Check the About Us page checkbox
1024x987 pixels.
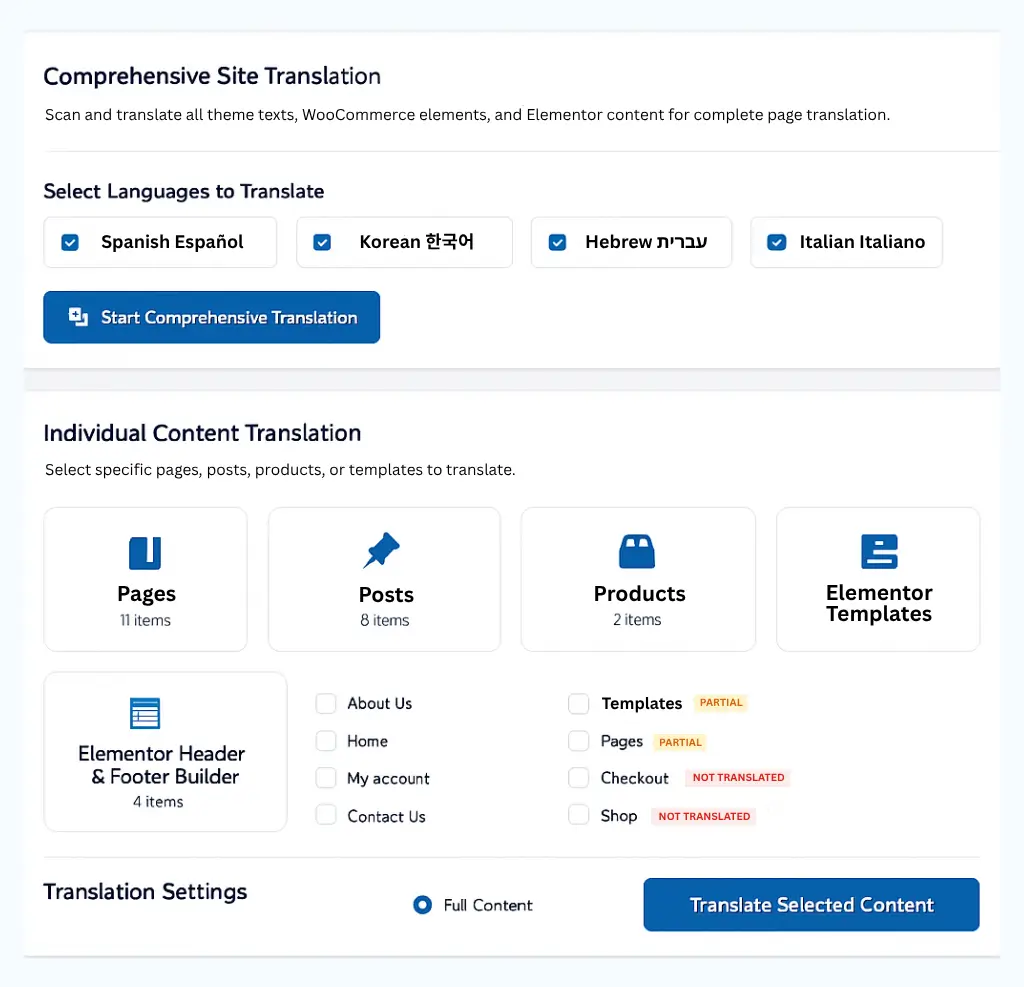point(325,703)
